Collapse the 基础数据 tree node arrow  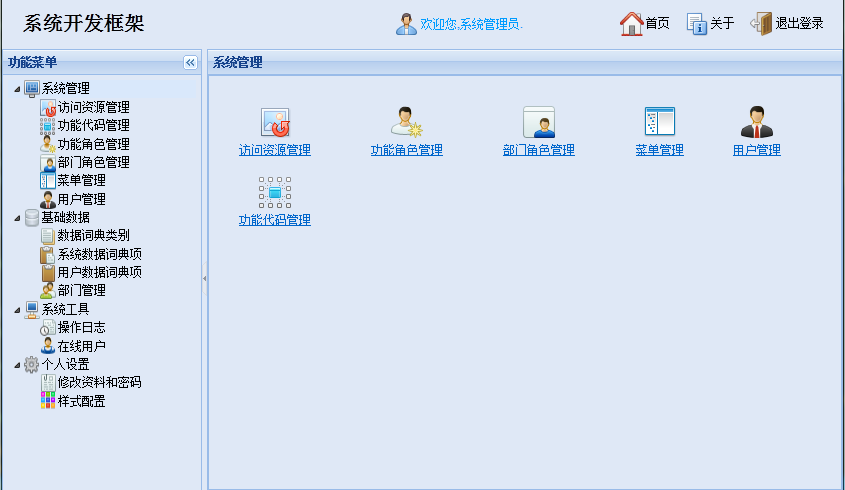[17, 218]
